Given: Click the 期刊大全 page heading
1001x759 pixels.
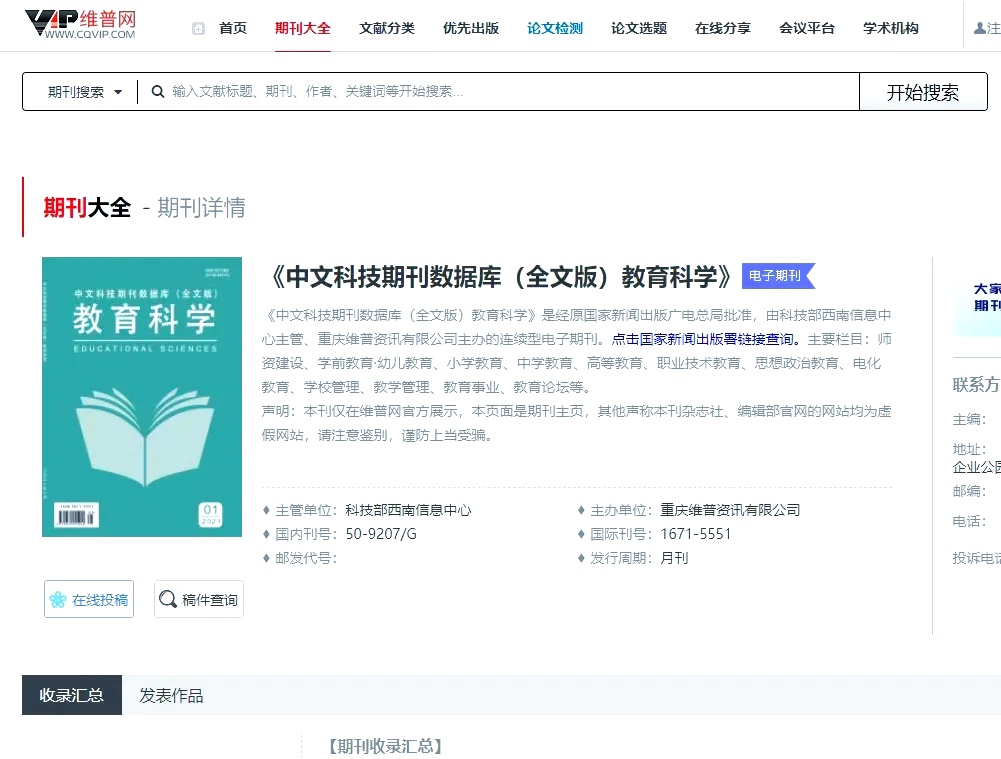Looking at the screenshot, I should (87, 207).
